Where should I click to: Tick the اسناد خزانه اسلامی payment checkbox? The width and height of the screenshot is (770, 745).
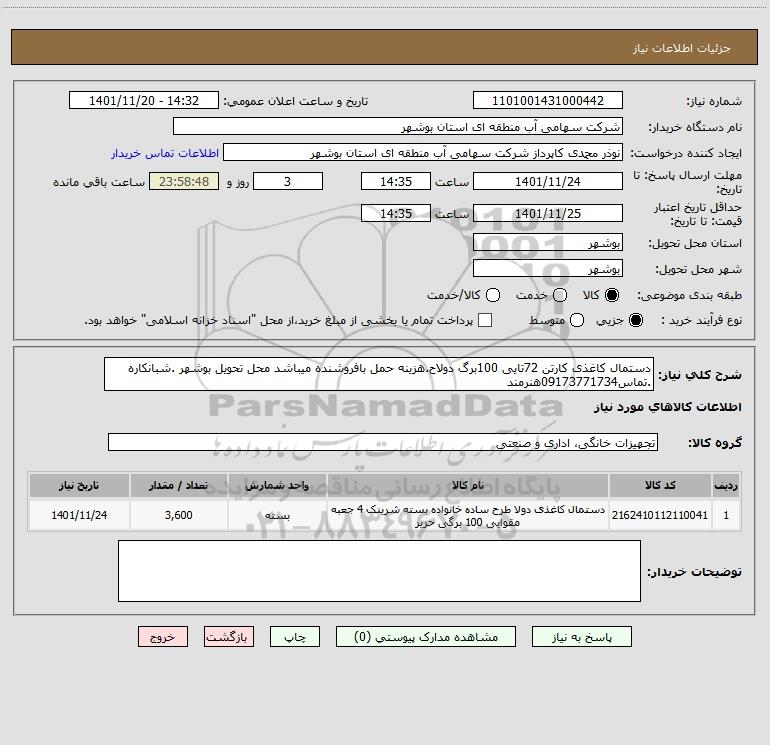click(485, 320)
